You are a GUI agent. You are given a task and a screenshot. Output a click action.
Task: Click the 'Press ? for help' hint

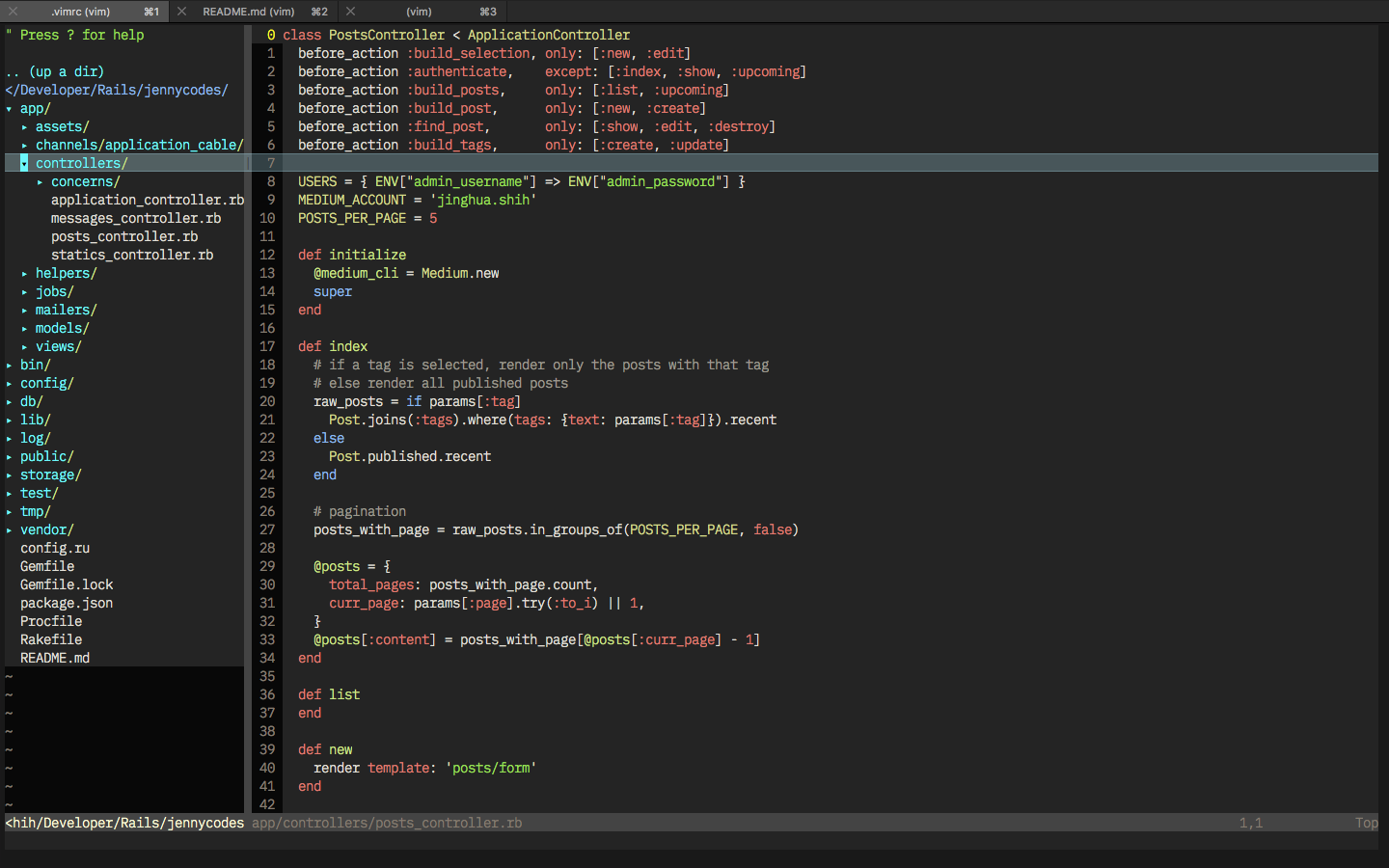[x=74, y=36]
